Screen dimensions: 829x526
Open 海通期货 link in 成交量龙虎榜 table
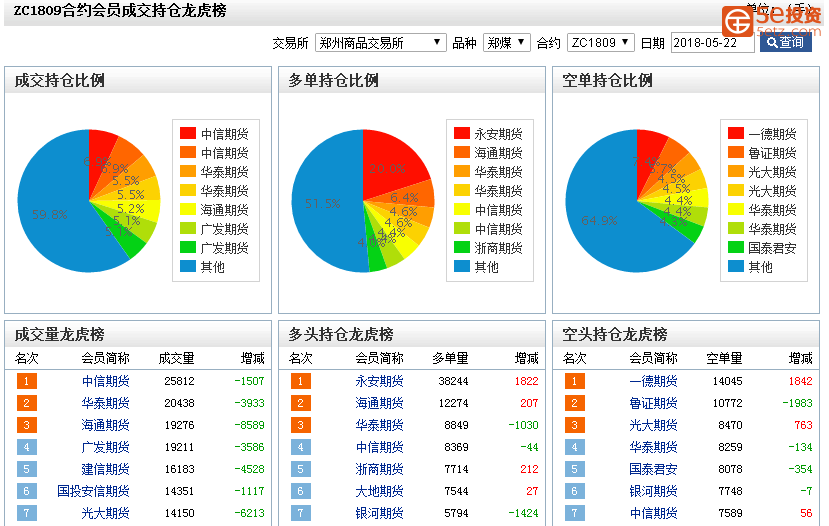106,425
